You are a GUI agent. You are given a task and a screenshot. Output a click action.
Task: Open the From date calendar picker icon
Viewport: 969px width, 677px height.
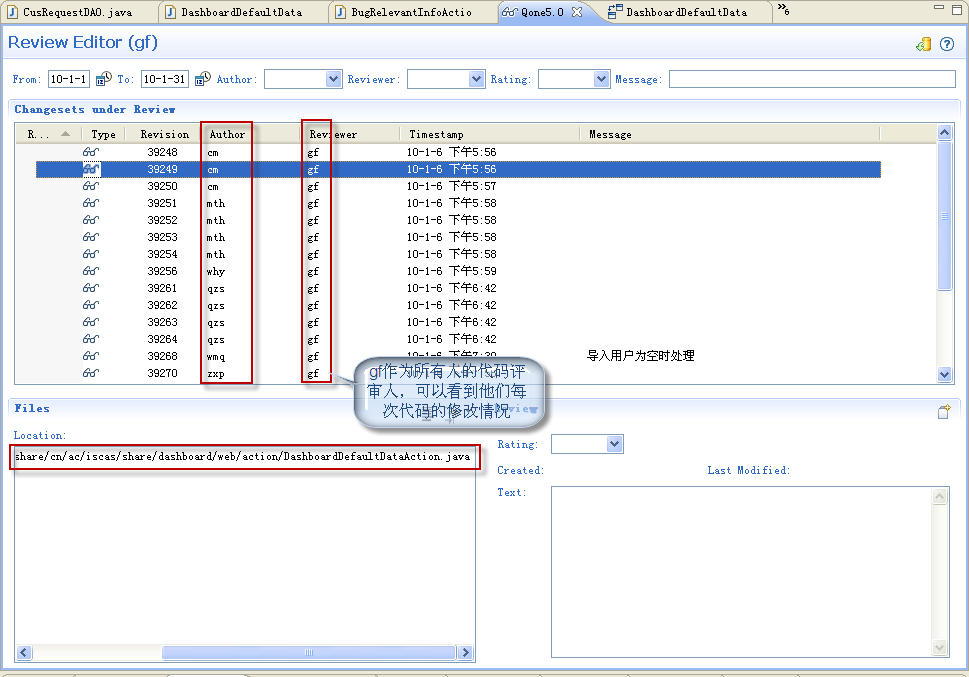click(104, 79)
